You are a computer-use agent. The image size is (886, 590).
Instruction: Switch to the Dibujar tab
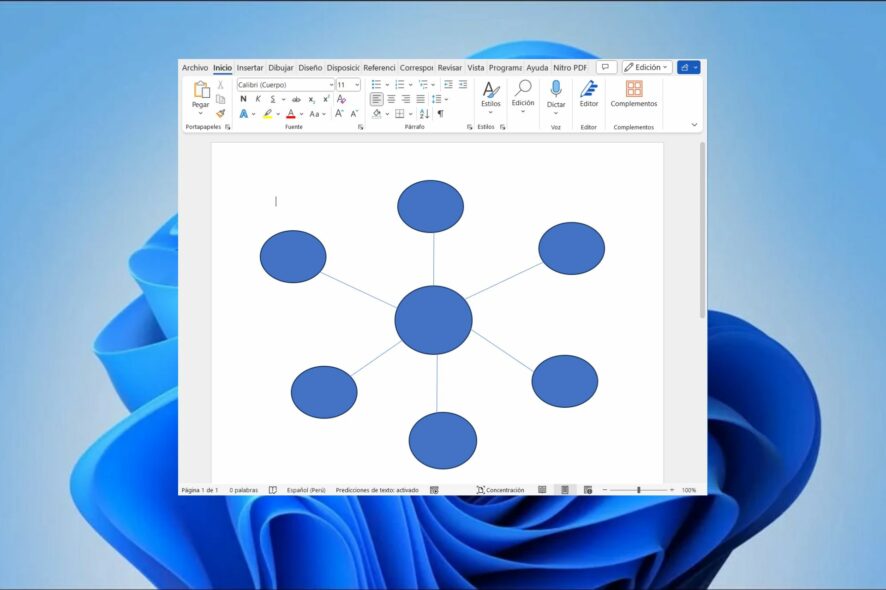[x=281, y=67]
